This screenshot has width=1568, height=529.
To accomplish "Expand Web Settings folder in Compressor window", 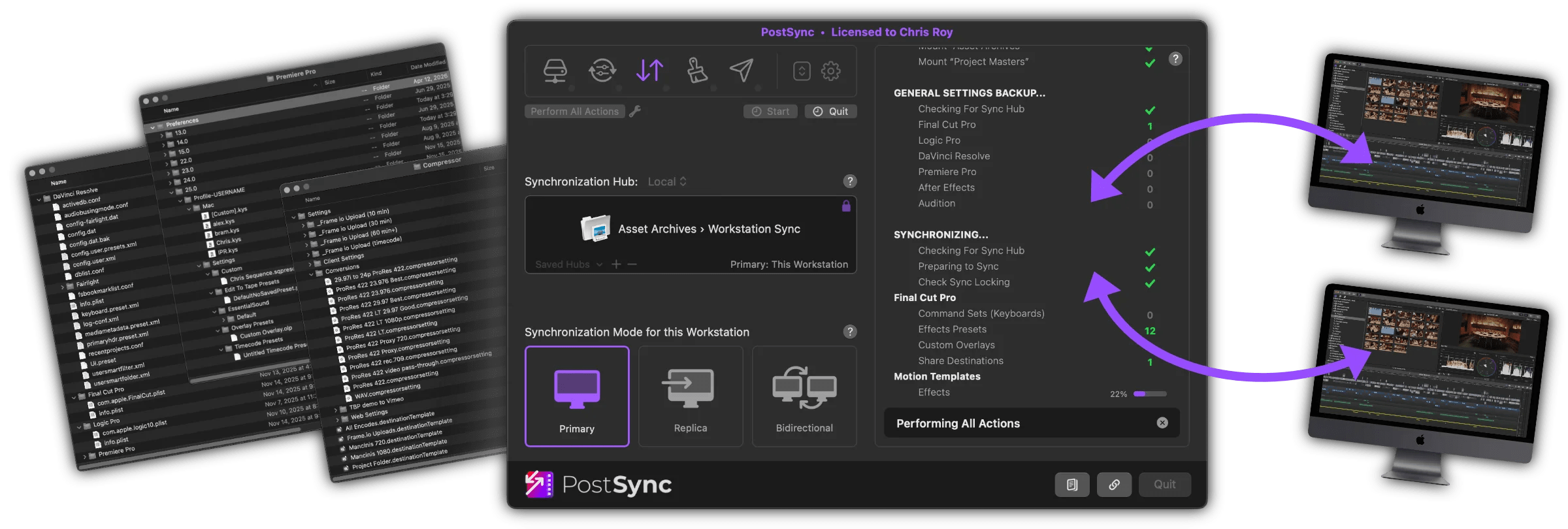I will [x=337, y=419].
